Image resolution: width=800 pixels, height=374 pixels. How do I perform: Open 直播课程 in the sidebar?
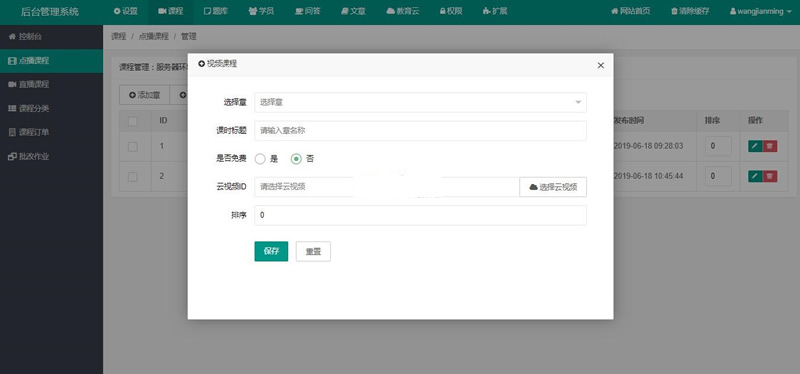click(x=52, y=84)
